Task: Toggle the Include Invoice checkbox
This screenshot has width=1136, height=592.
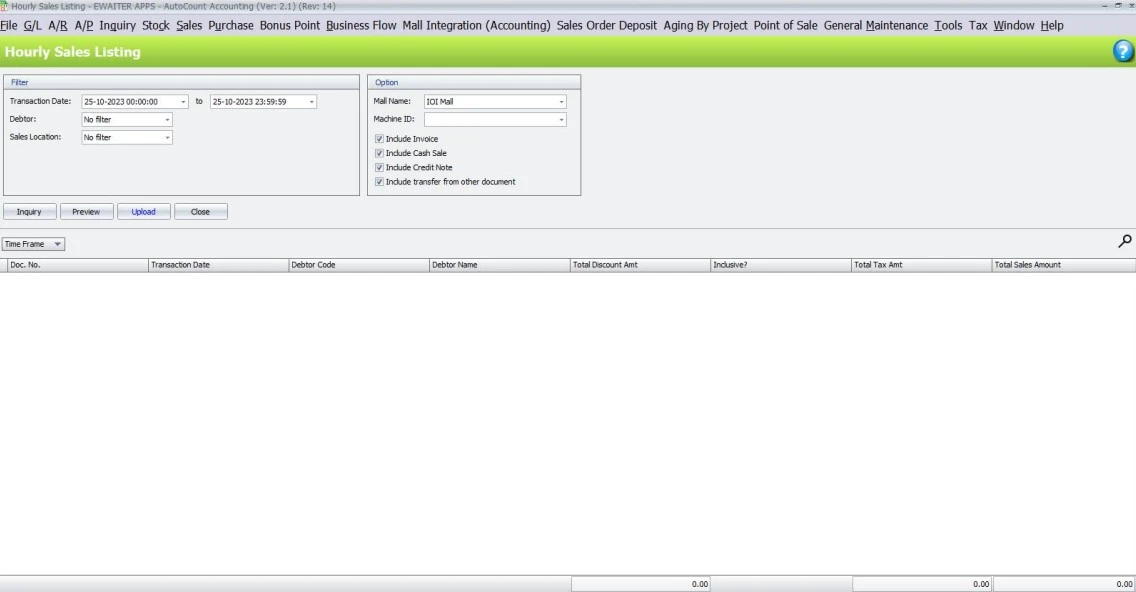Action: point(379,139)
